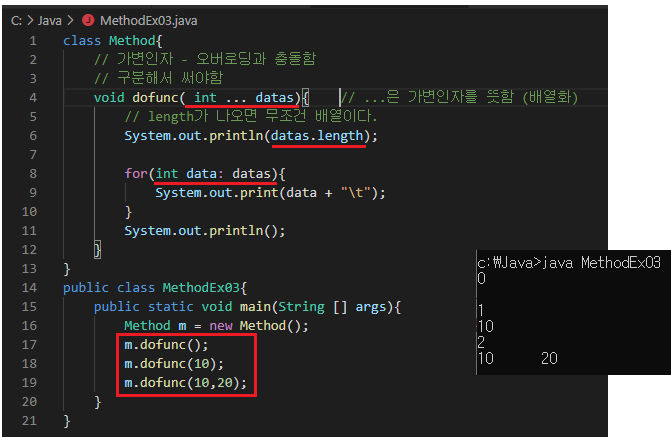
Task: Click line number 4 in the gutter
Action: pos(33,98)
